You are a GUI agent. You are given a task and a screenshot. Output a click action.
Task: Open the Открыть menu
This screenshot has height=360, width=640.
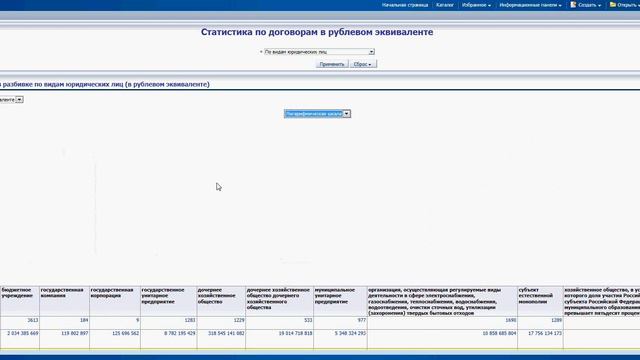[x=628, y=5]
